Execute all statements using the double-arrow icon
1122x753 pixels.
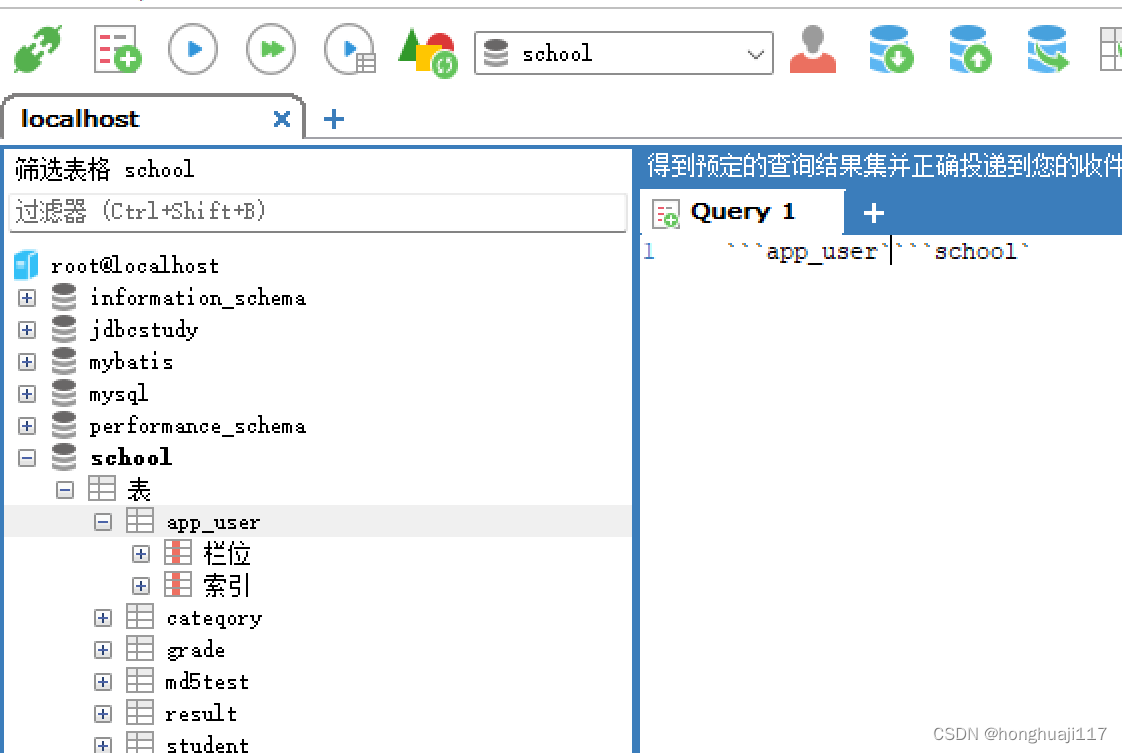tap(270, 49)
